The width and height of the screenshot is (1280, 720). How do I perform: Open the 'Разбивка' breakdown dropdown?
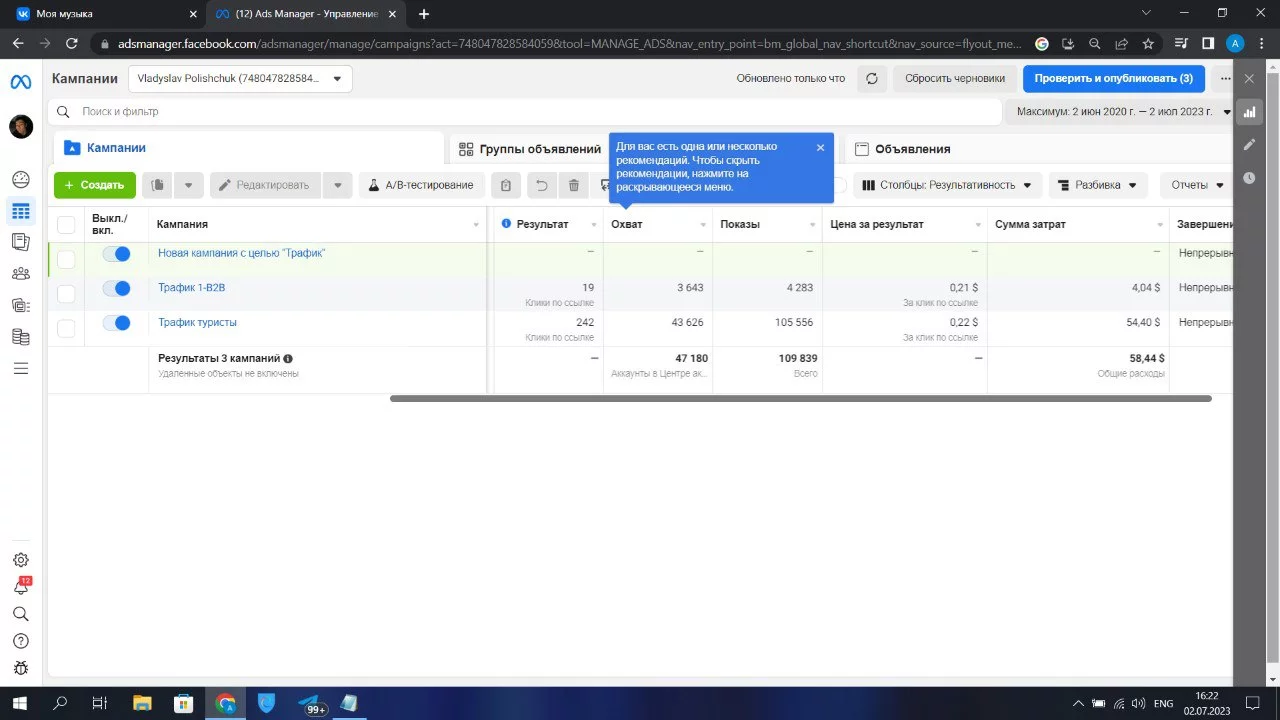[x=1097, y=185]
